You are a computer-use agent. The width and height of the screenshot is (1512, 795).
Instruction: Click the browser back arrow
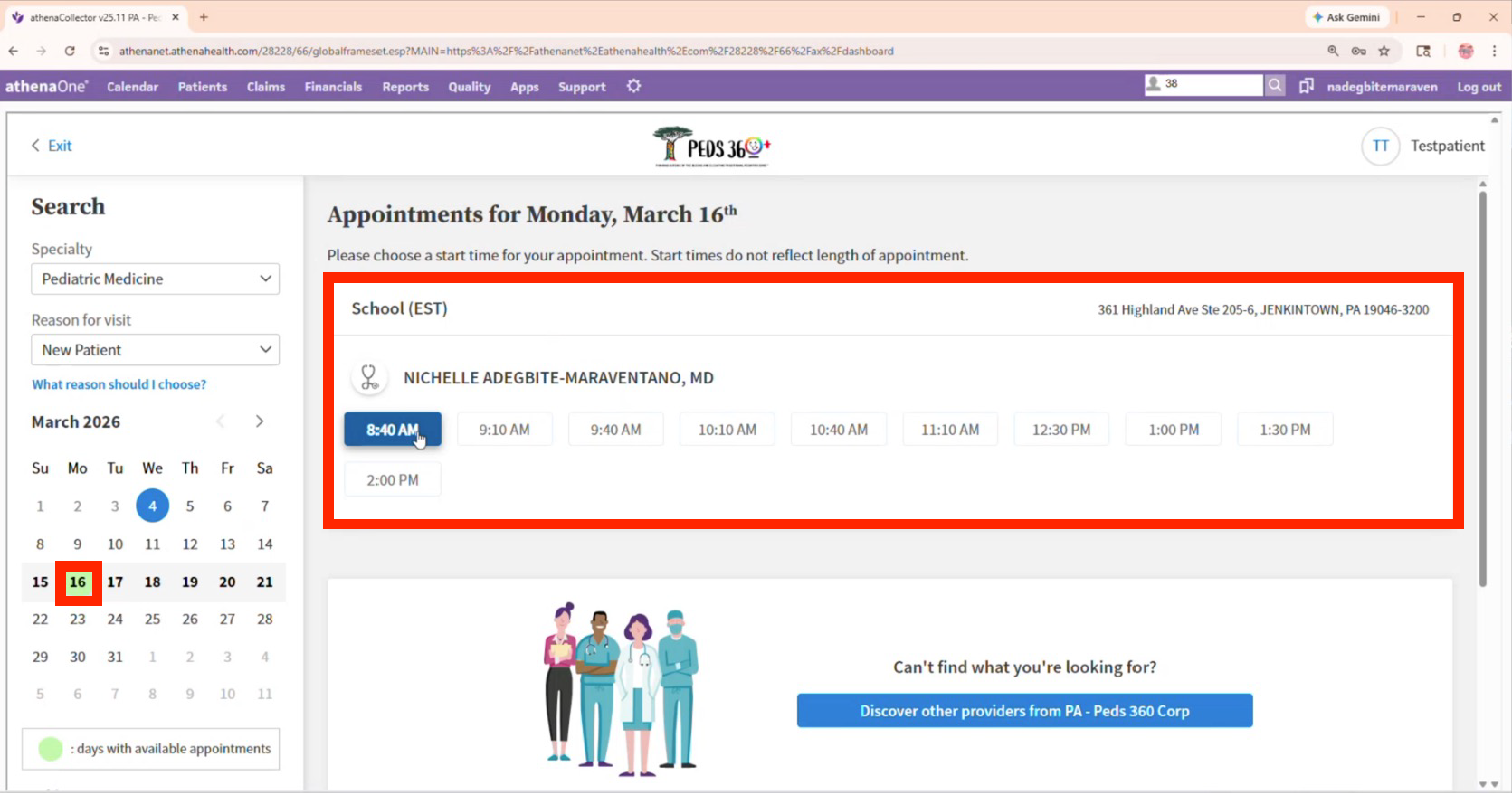pyautogui.click(x=14, y=52)
